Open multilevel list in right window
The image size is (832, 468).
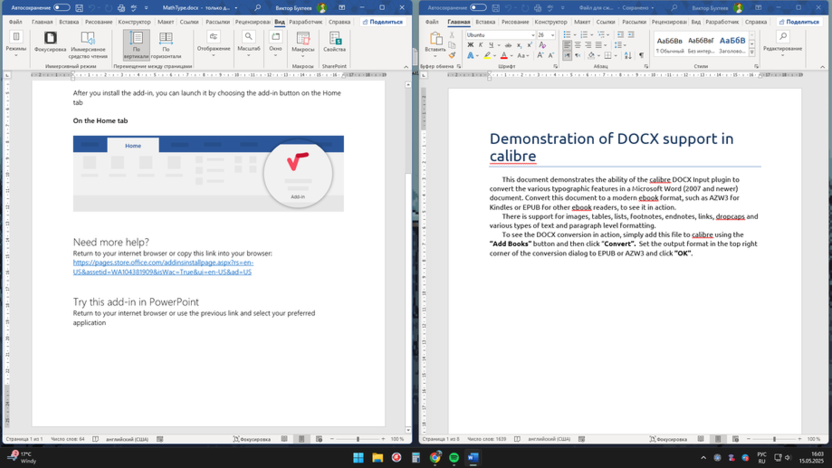601,34
